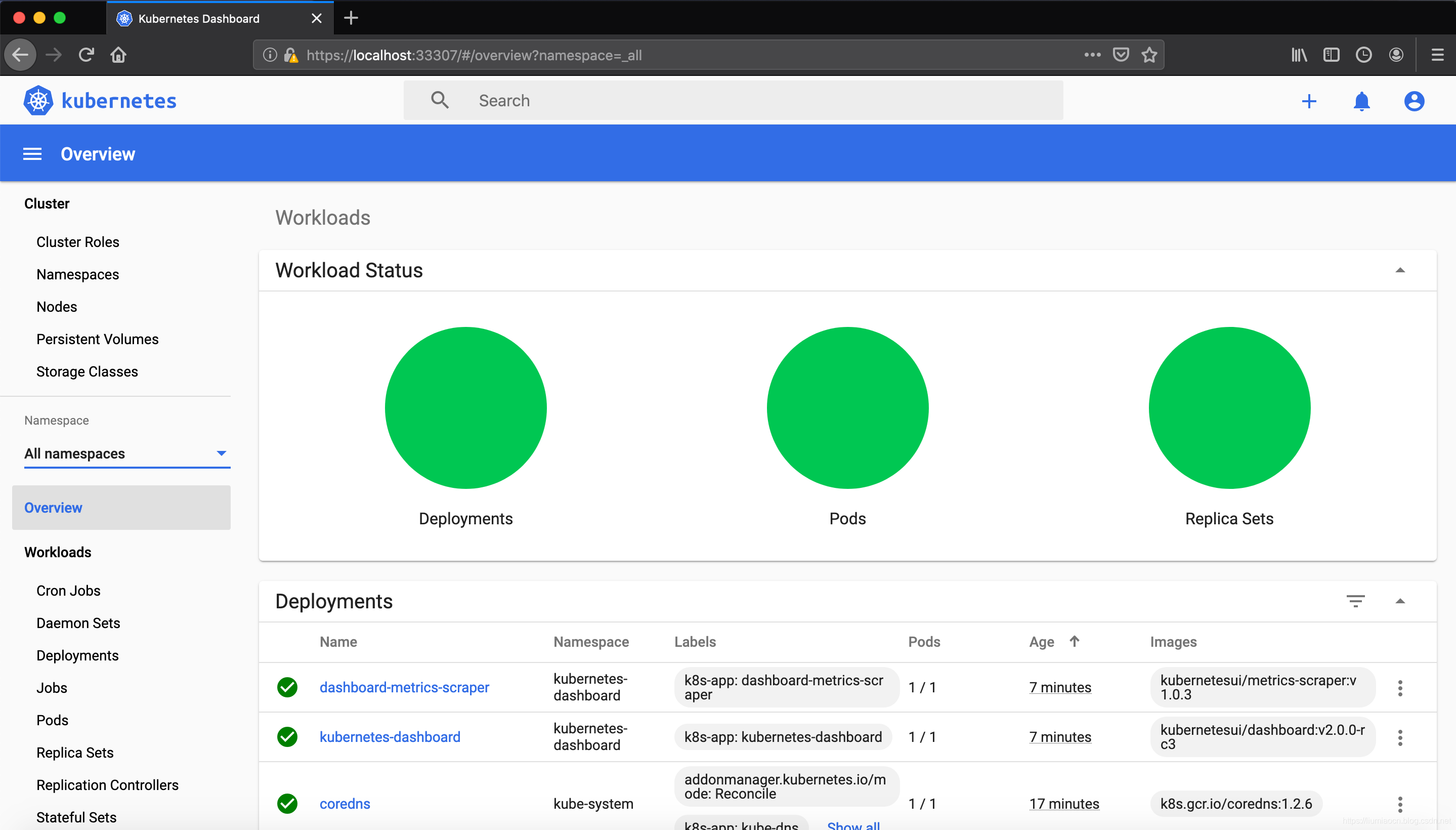Click the site information icon
The height and width of the screenshot is (830, 1456).
[x=270, y=55]
